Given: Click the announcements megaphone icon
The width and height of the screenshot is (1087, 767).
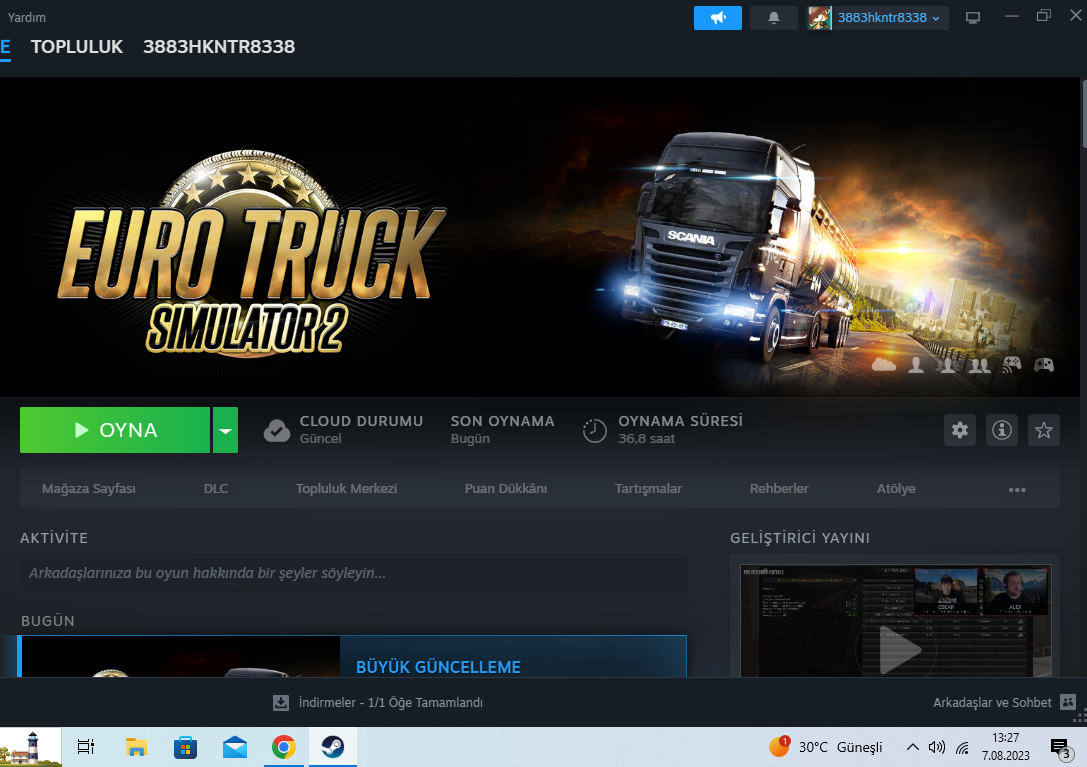Looking at the screenshot, I should pos(718,18).
